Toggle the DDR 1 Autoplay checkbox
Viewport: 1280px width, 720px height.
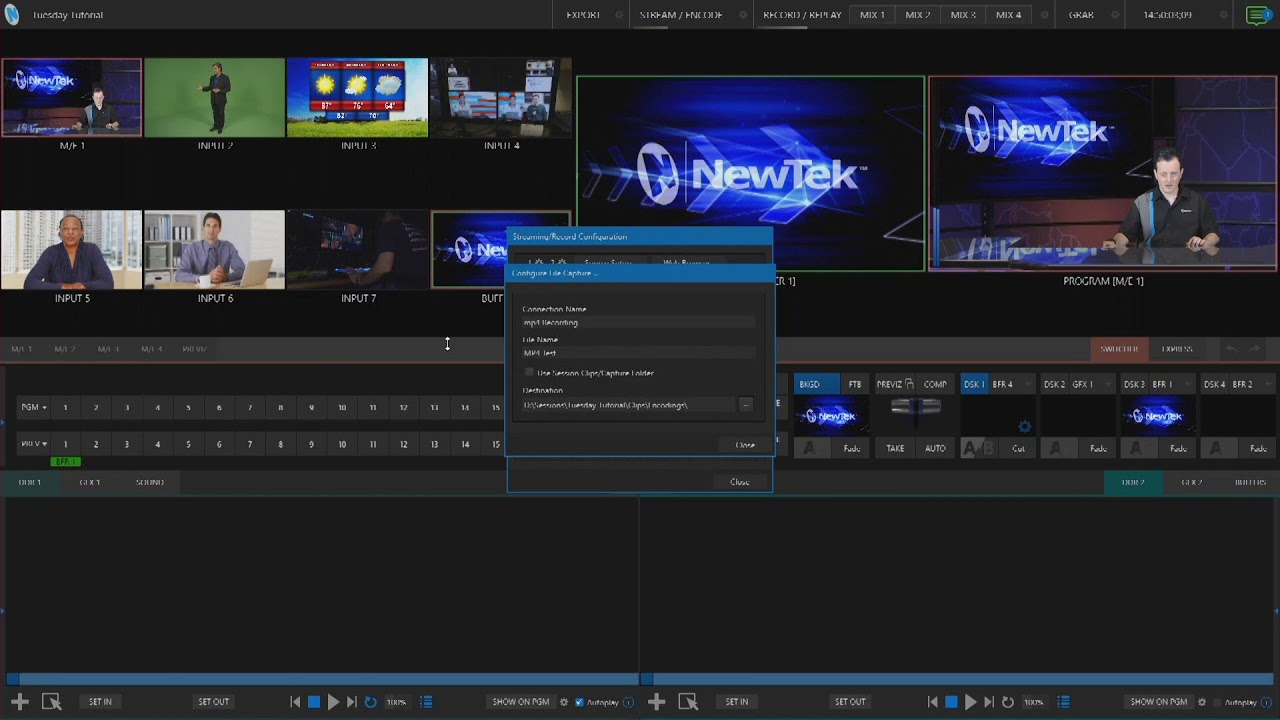(579, 702)
